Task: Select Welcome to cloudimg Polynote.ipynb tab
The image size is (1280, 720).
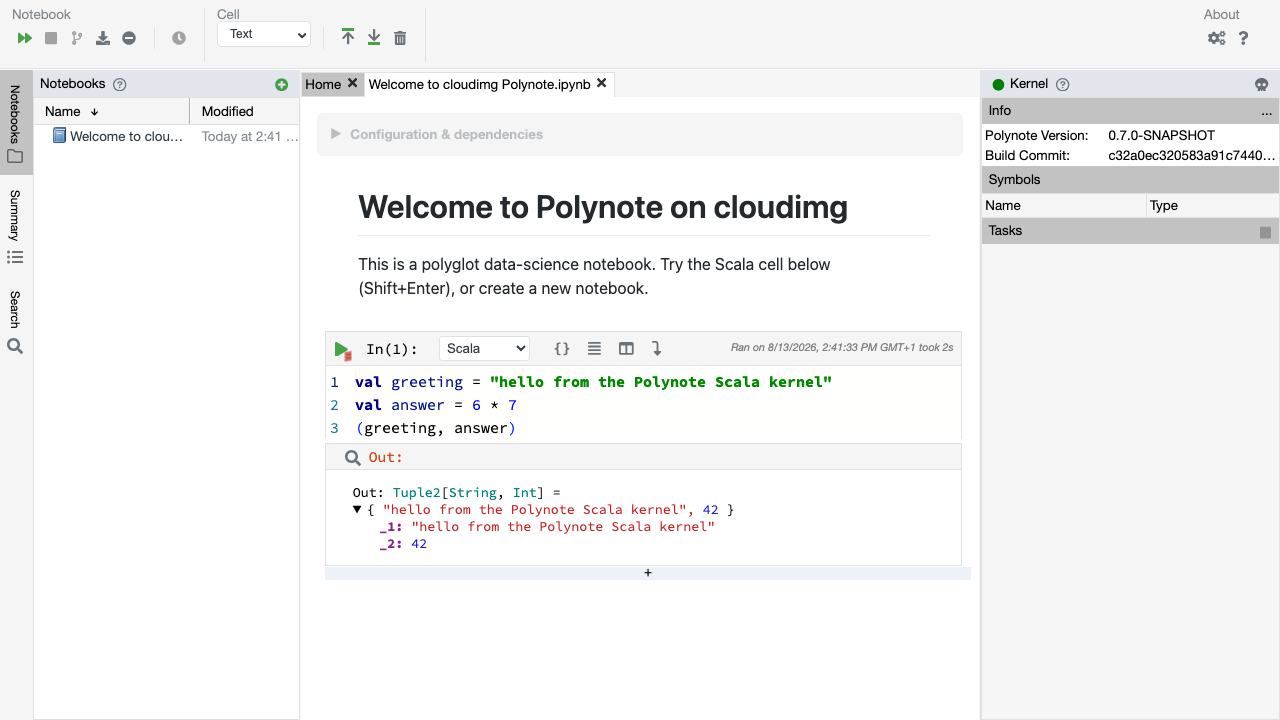Action: [479, 84]
